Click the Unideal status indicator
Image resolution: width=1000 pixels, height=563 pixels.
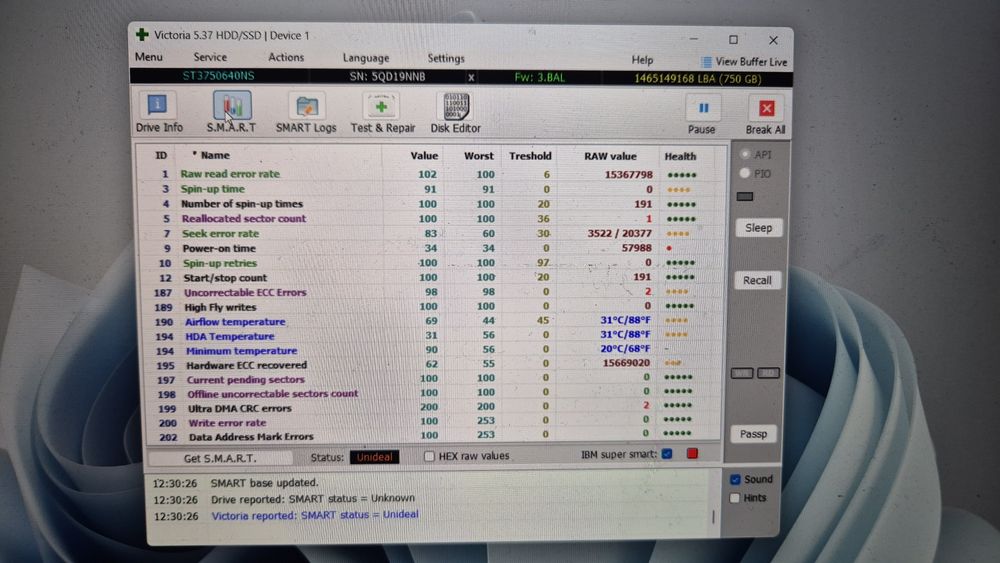click(374, 457)
